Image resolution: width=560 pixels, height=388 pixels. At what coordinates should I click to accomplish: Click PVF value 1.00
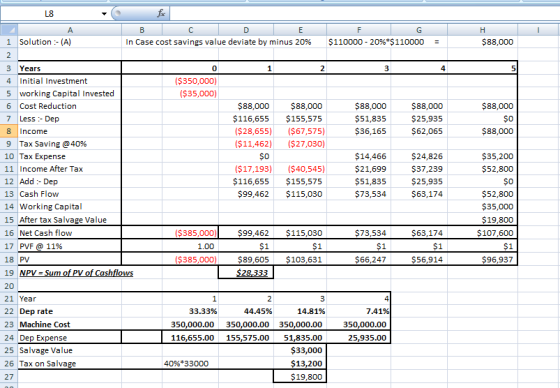206,246
